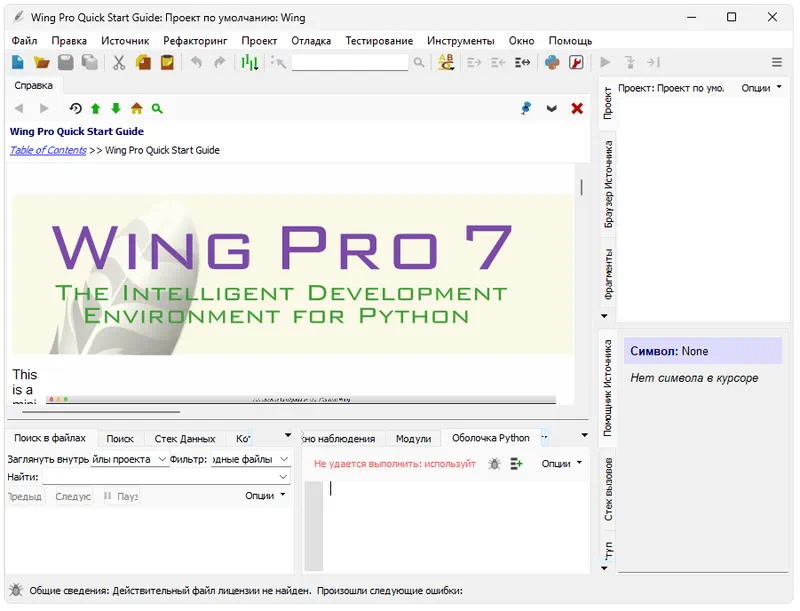Select the Стек вызовов vertical tab
Screen dimensions: 800x611
[x=608, y=489]
